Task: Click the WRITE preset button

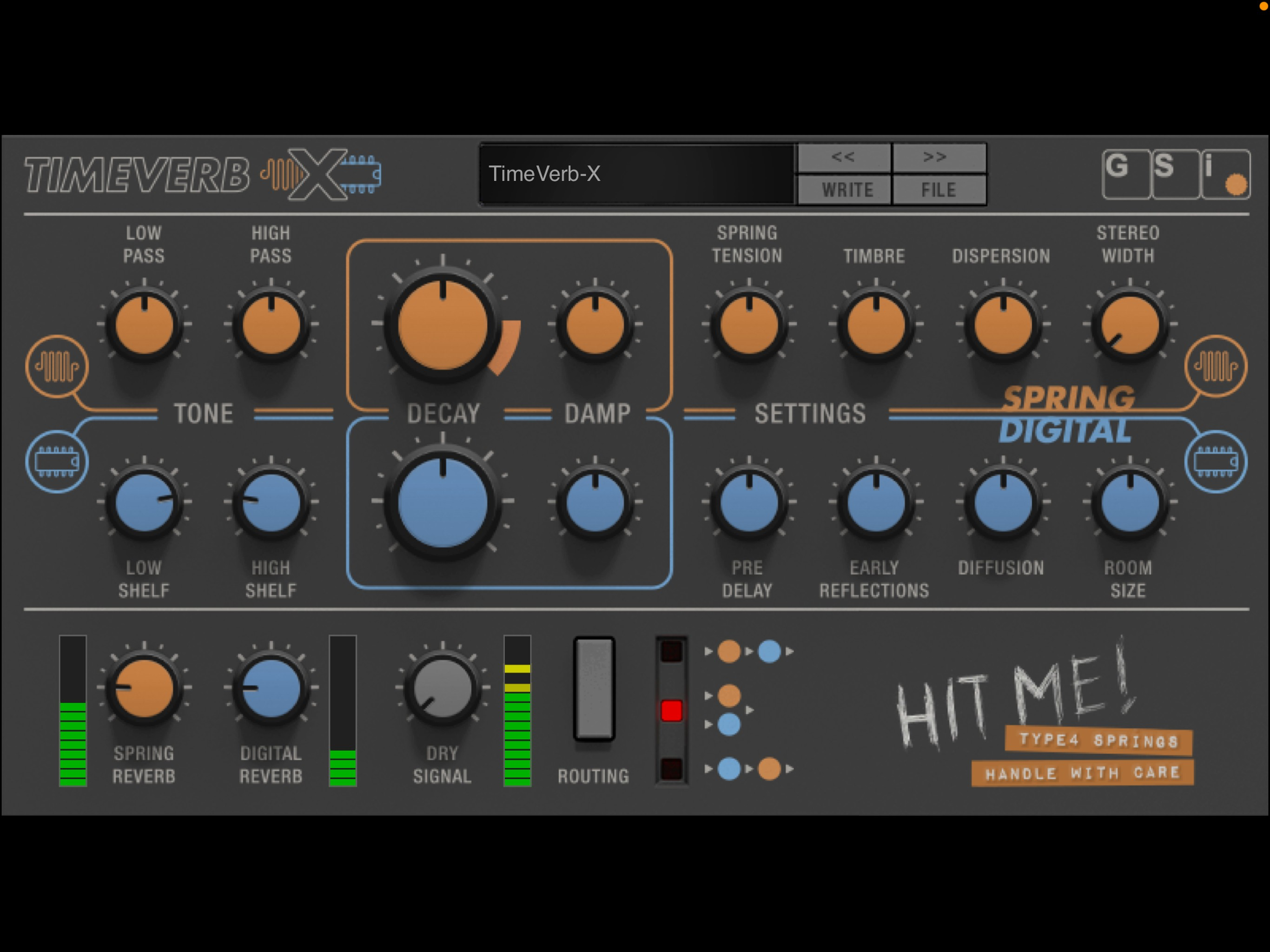Action: [x=844, y=190]
